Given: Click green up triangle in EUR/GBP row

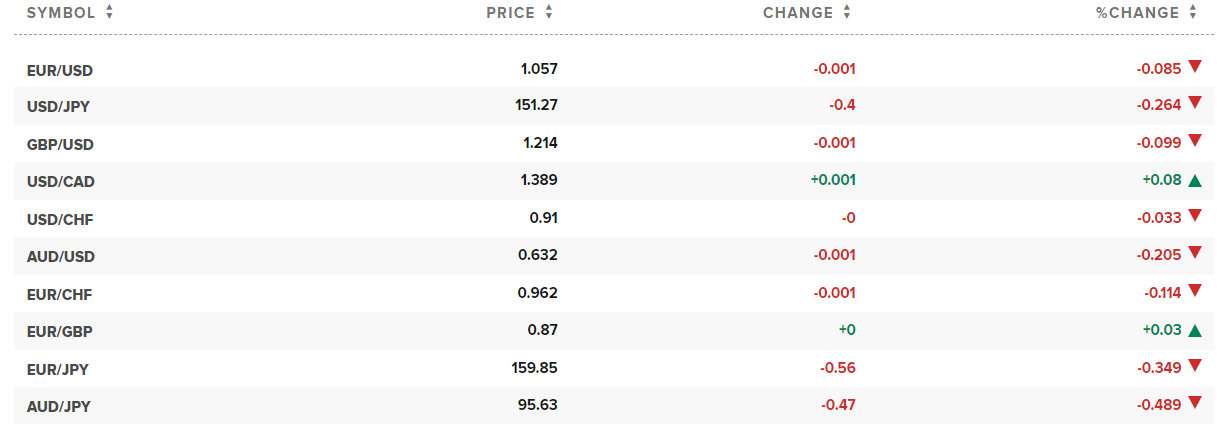Looking at the screenshot, I should [x=1194, y=330].
